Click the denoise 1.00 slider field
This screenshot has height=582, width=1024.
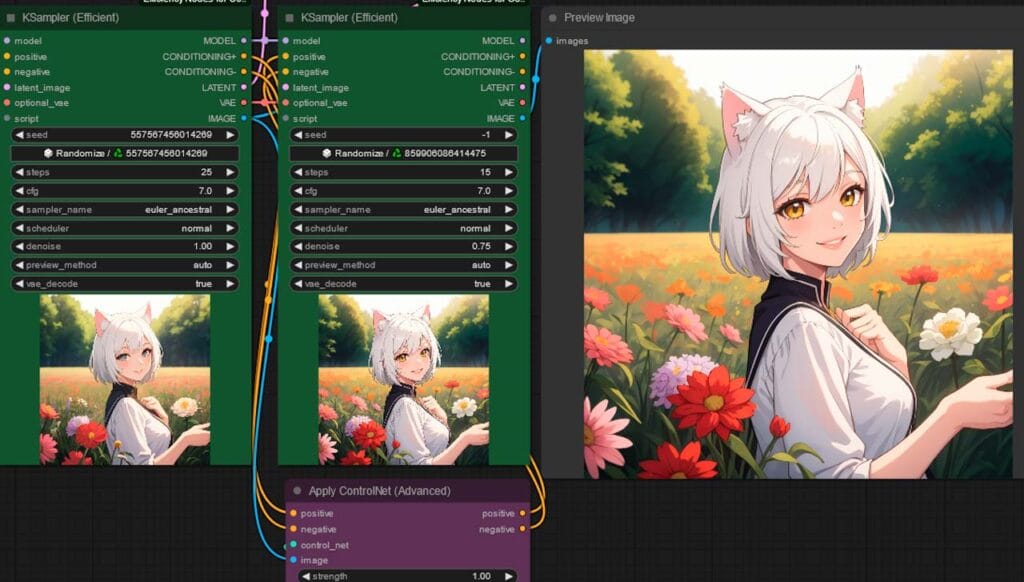[125, 246]
